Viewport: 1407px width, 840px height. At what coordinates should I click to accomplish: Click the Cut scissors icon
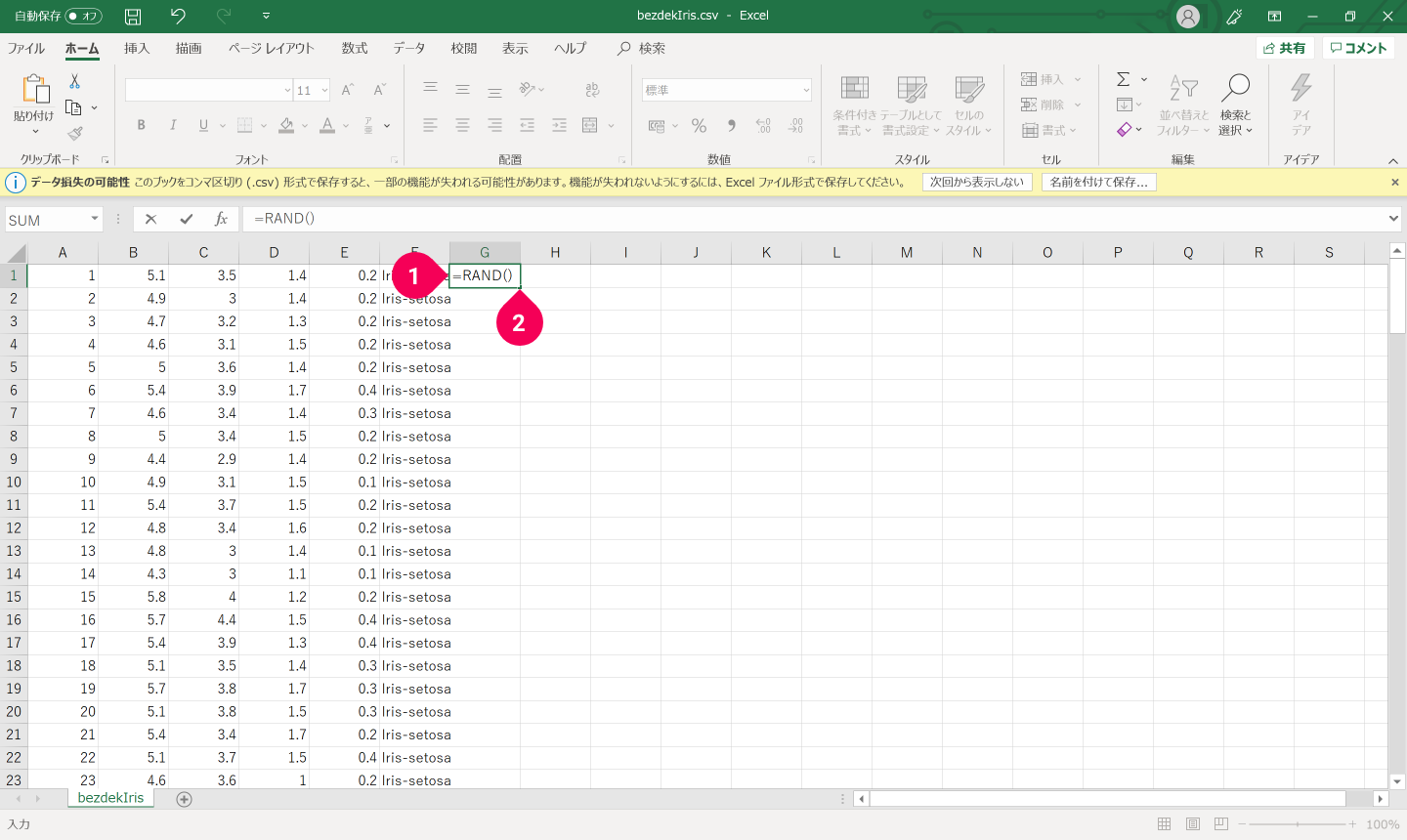(74, 82)
